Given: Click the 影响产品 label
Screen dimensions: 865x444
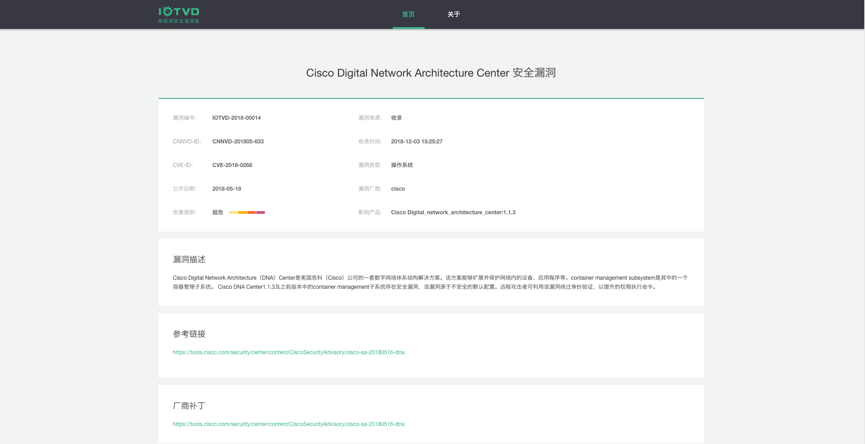Looking at the screenshot, I should (x=370, y=212).
